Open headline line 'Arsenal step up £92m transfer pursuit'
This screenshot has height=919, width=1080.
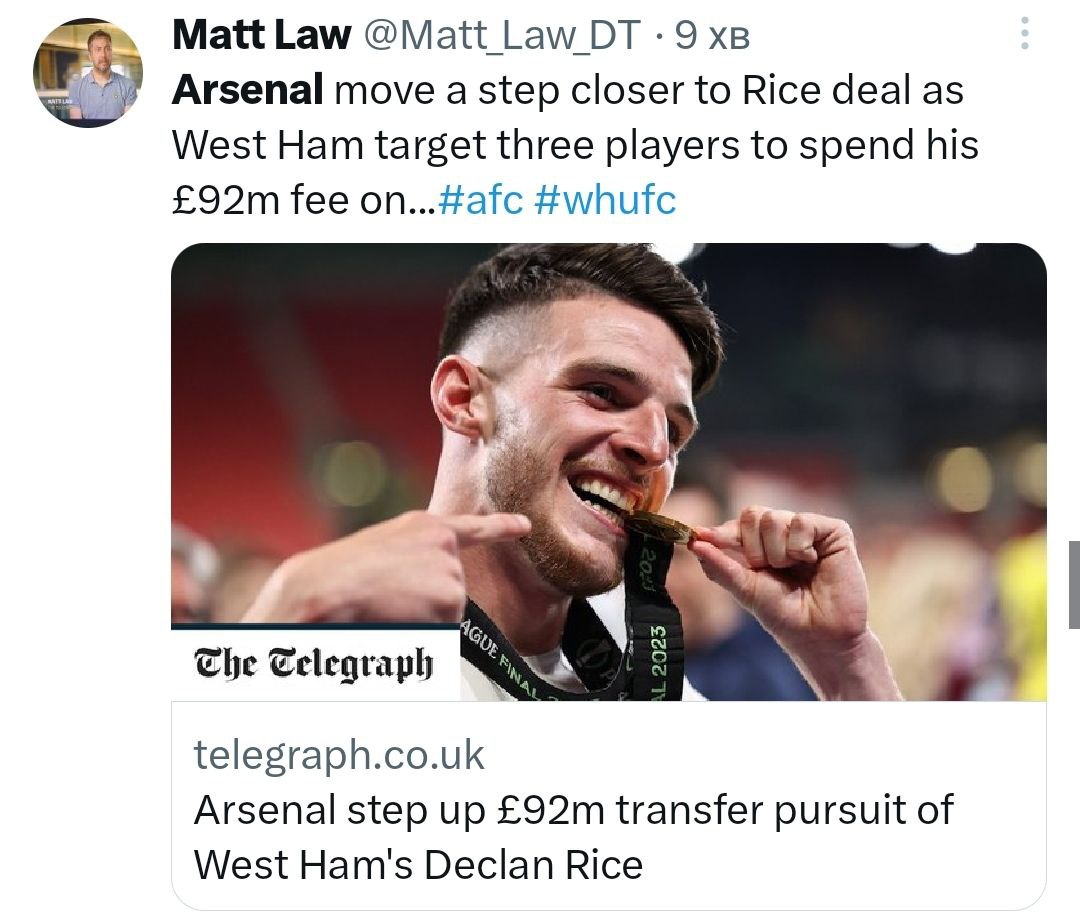pyautogui.click(x=573, y=809)
